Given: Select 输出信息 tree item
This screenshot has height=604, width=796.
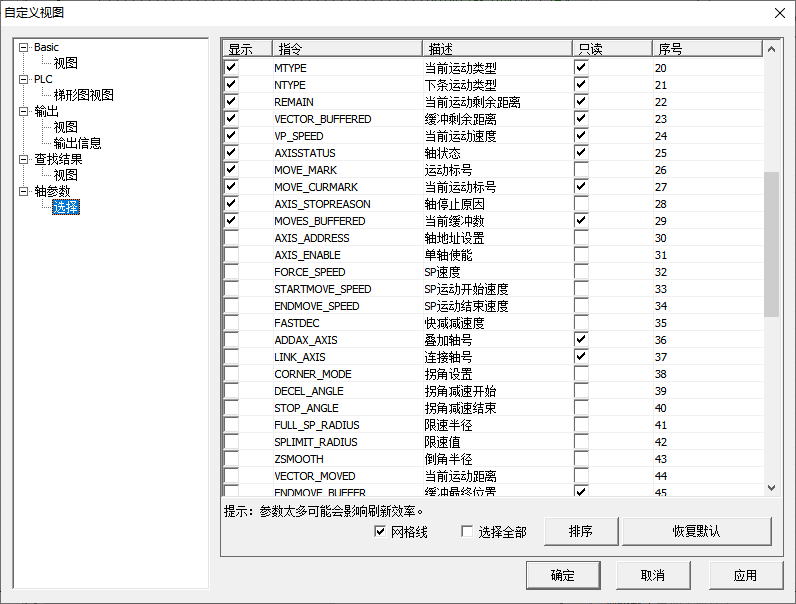Looking at the screenshot, I should (x=77, y=143).
